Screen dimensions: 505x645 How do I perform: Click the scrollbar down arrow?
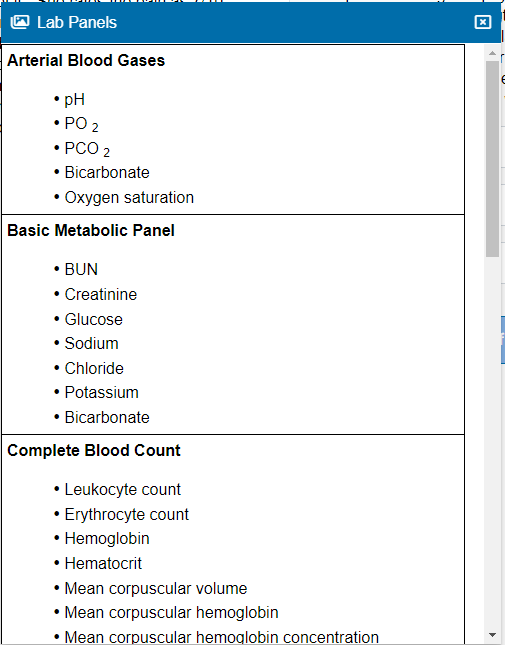pos(492,636)
